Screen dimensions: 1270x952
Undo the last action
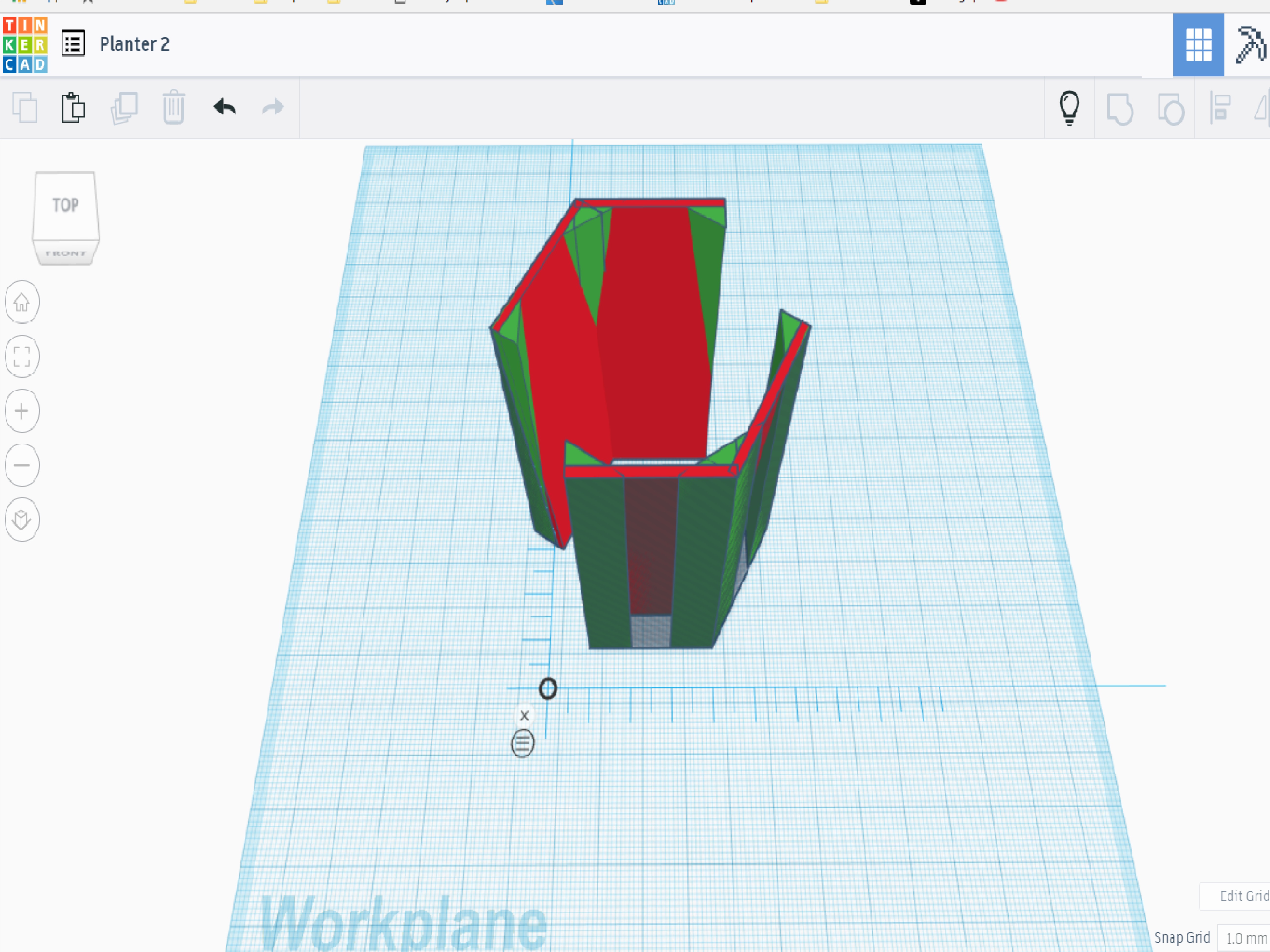pyautogui.click(x=224, y=107)
